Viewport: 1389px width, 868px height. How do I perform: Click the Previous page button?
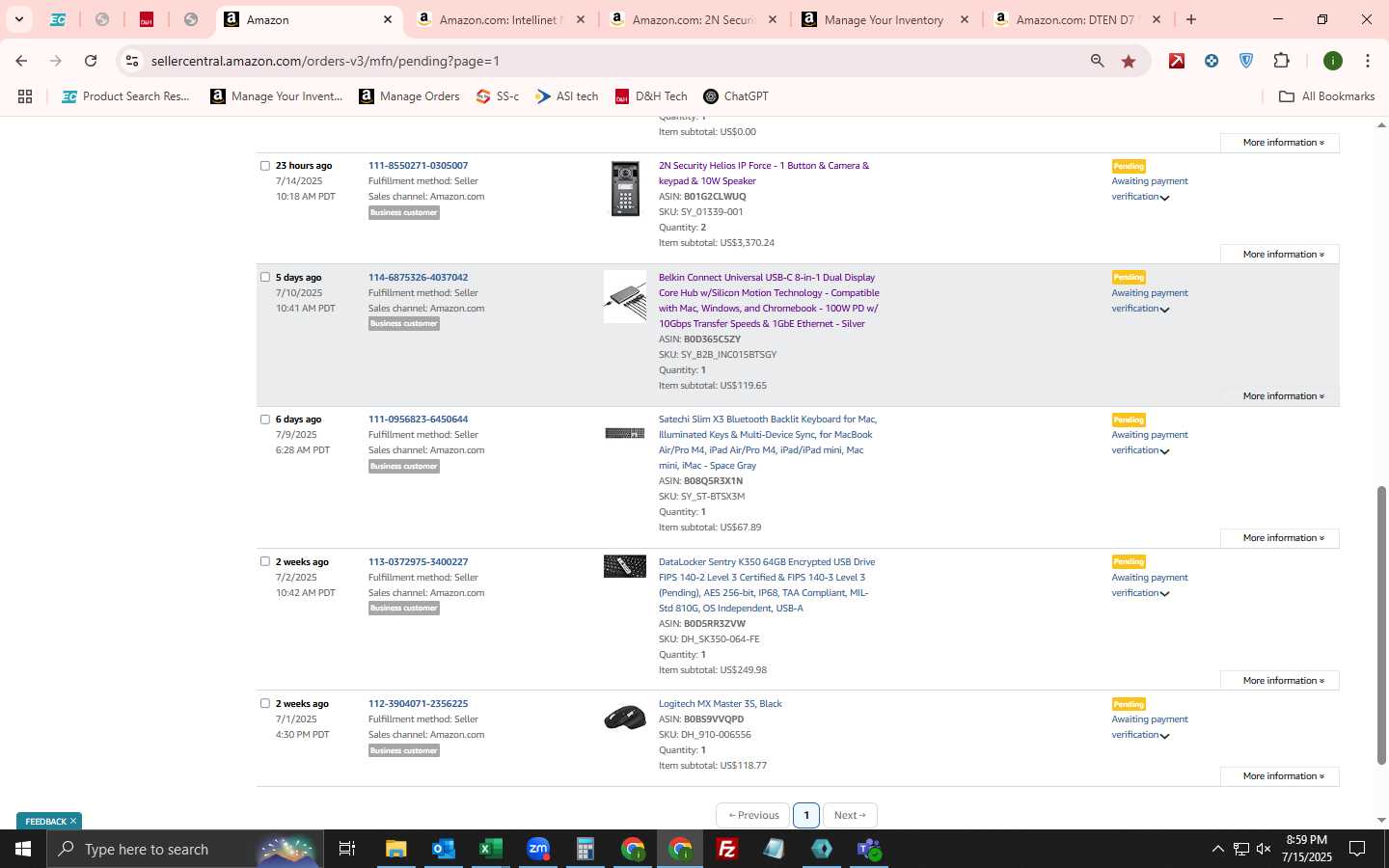pyautogui.click(x=753, y=816)
